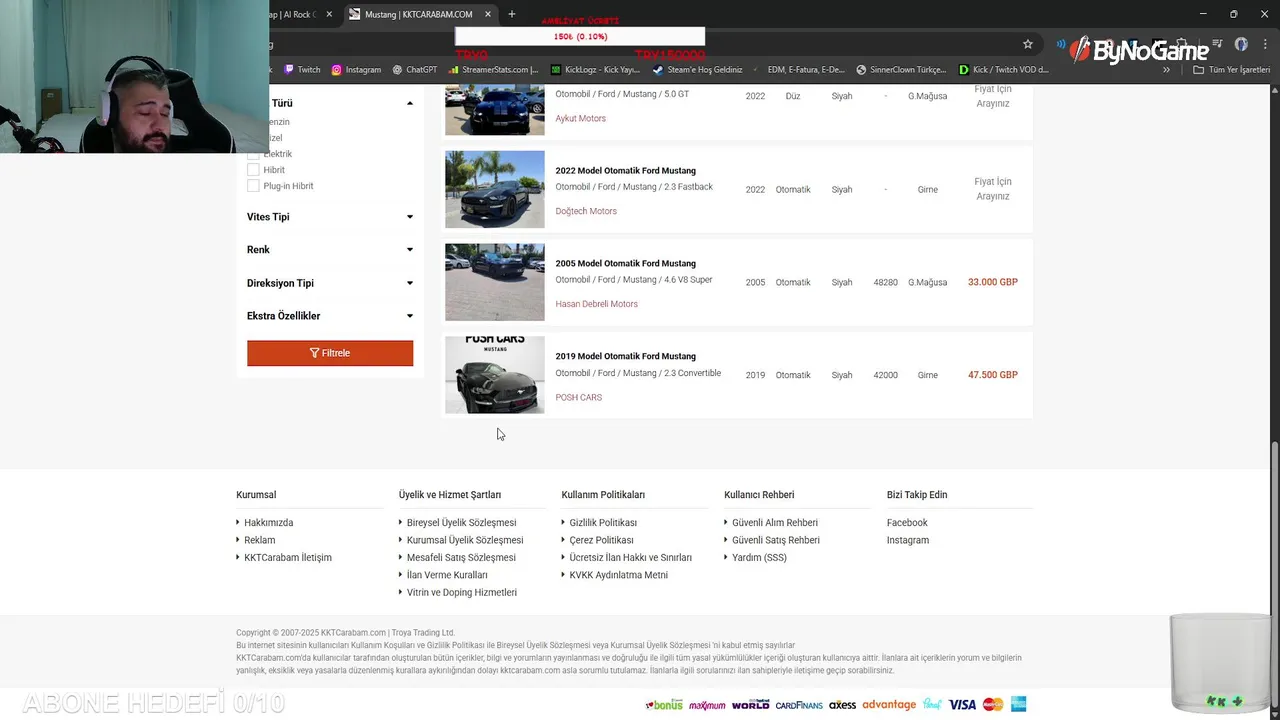Expand the Vites Tipi filter
This screenshot has height=720, width=1280.
(x=330, y=217)
